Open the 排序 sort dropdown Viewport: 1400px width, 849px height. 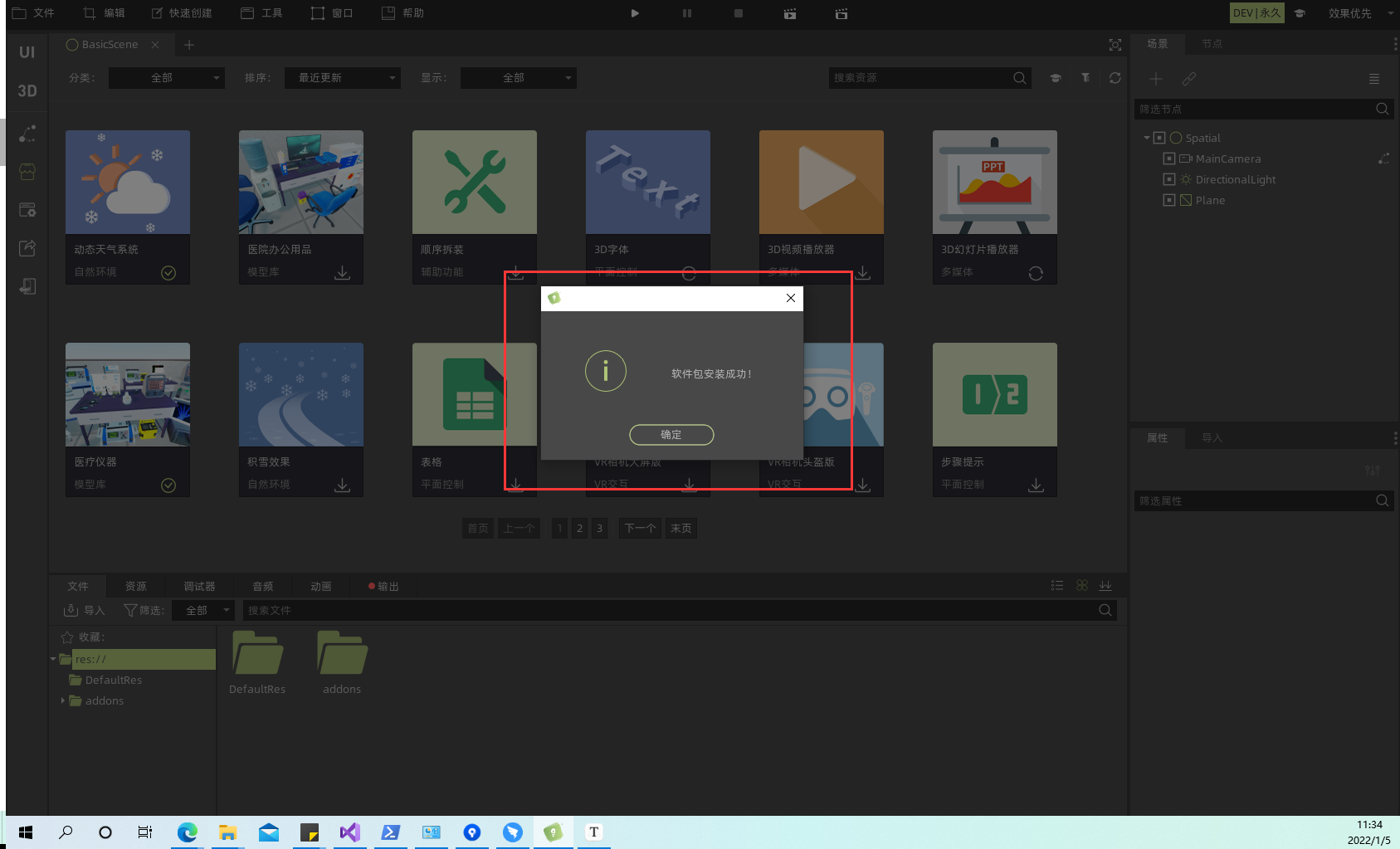click(x=343, y=78)
